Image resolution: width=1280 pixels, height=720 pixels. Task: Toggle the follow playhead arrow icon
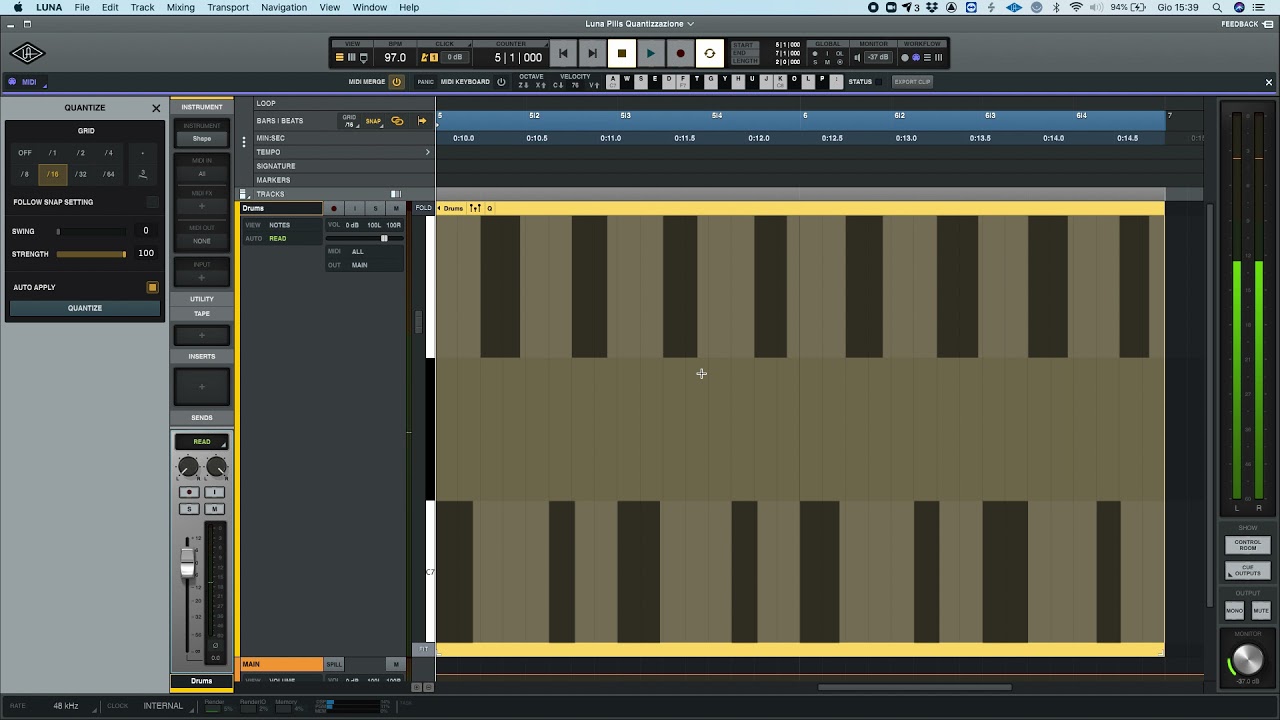click(422, 121)
